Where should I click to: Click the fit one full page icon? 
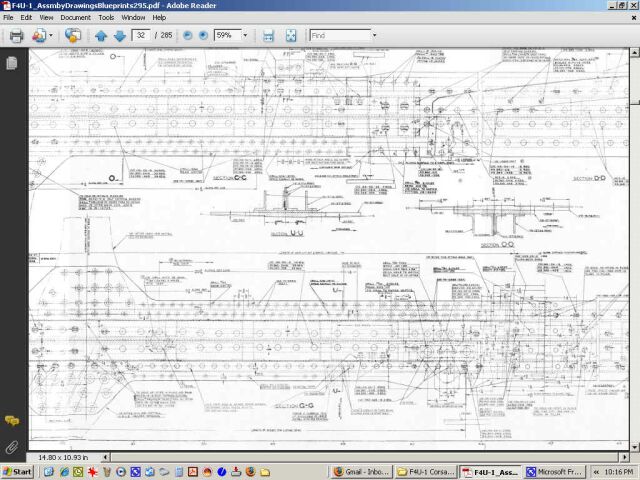click(x=291, y=35)
